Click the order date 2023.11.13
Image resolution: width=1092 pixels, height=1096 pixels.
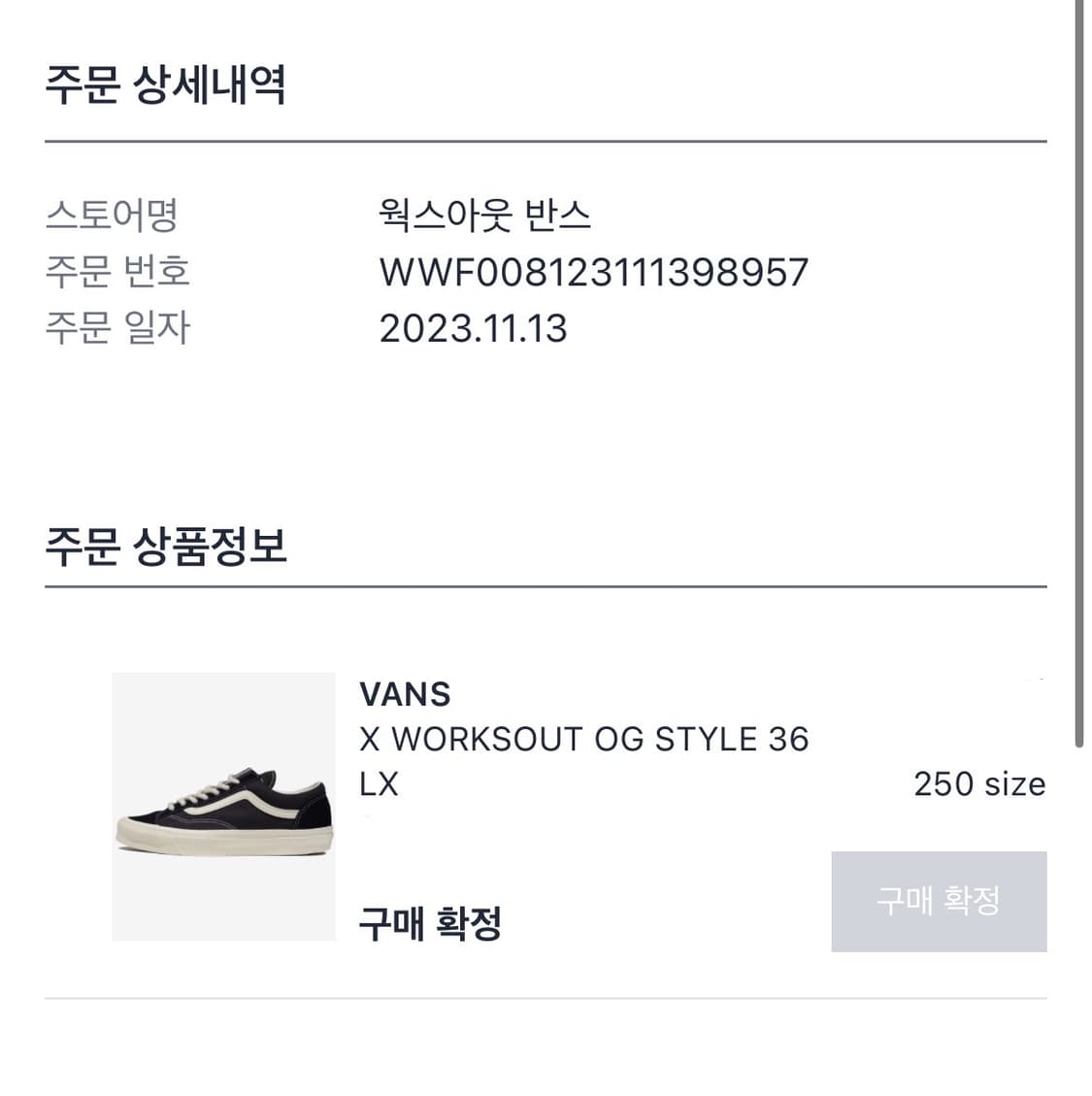[473, 328]
